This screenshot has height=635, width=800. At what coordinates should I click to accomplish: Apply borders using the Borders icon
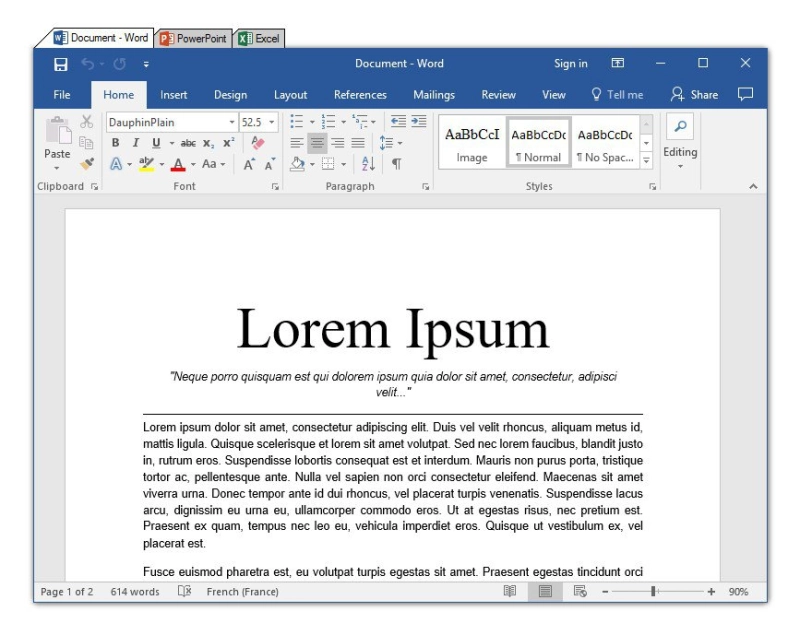coord(328,164)
